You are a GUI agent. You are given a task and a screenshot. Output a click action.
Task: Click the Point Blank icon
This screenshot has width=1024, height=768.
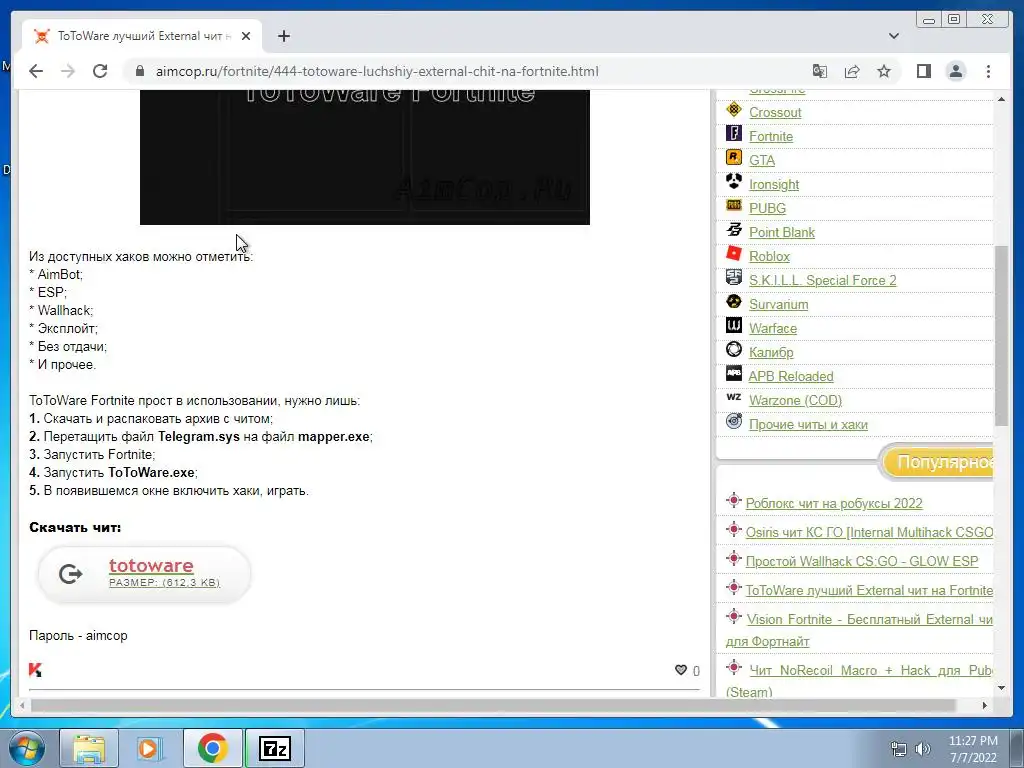[x=734, y=229]
